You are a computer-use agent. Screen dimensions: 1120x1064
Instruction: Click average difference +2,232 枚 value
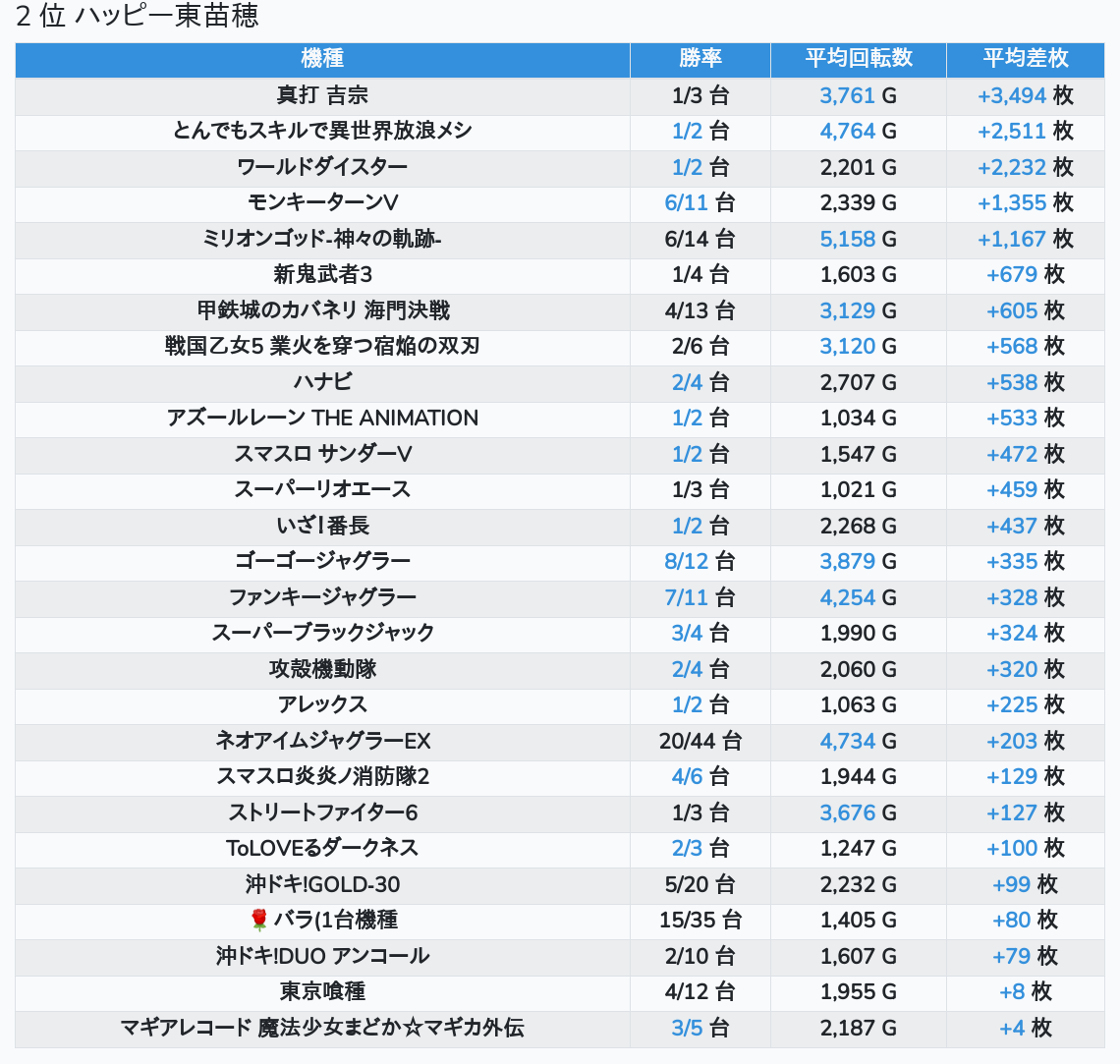point(1025,167)
